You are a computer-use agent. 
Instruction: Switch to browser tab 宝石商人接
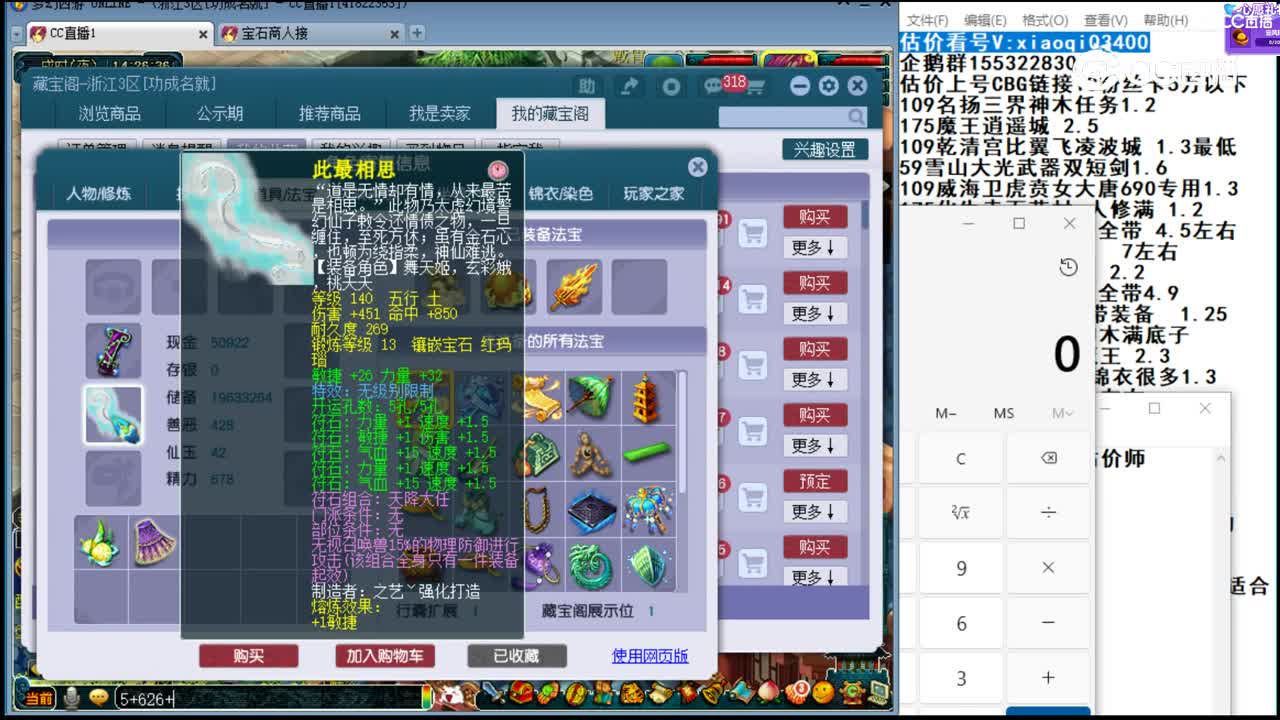pyautogui.click(x=310, y=34)
